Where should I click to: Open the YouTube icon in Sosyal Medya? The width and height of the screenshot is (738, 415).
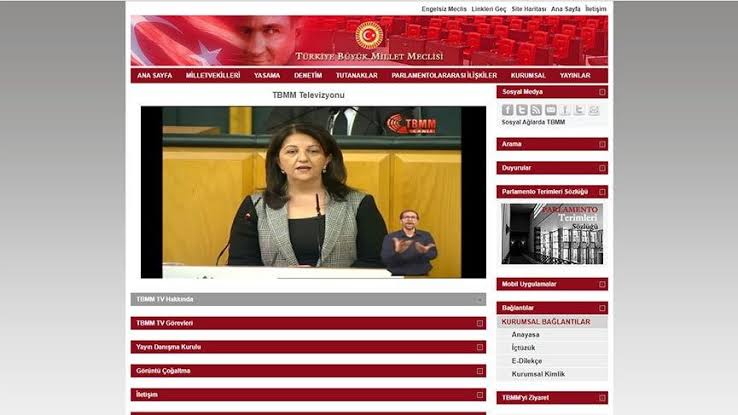tap(551, 110)
